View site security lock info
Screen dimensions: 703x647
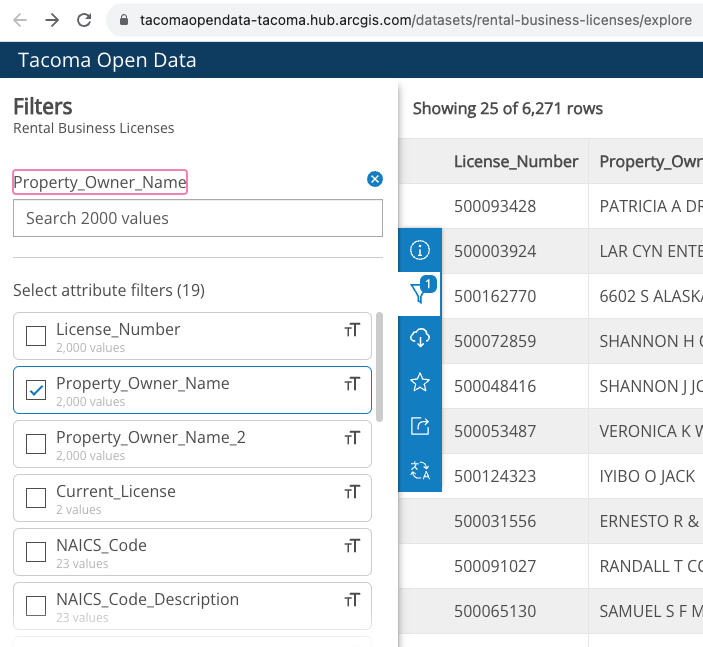124,20
